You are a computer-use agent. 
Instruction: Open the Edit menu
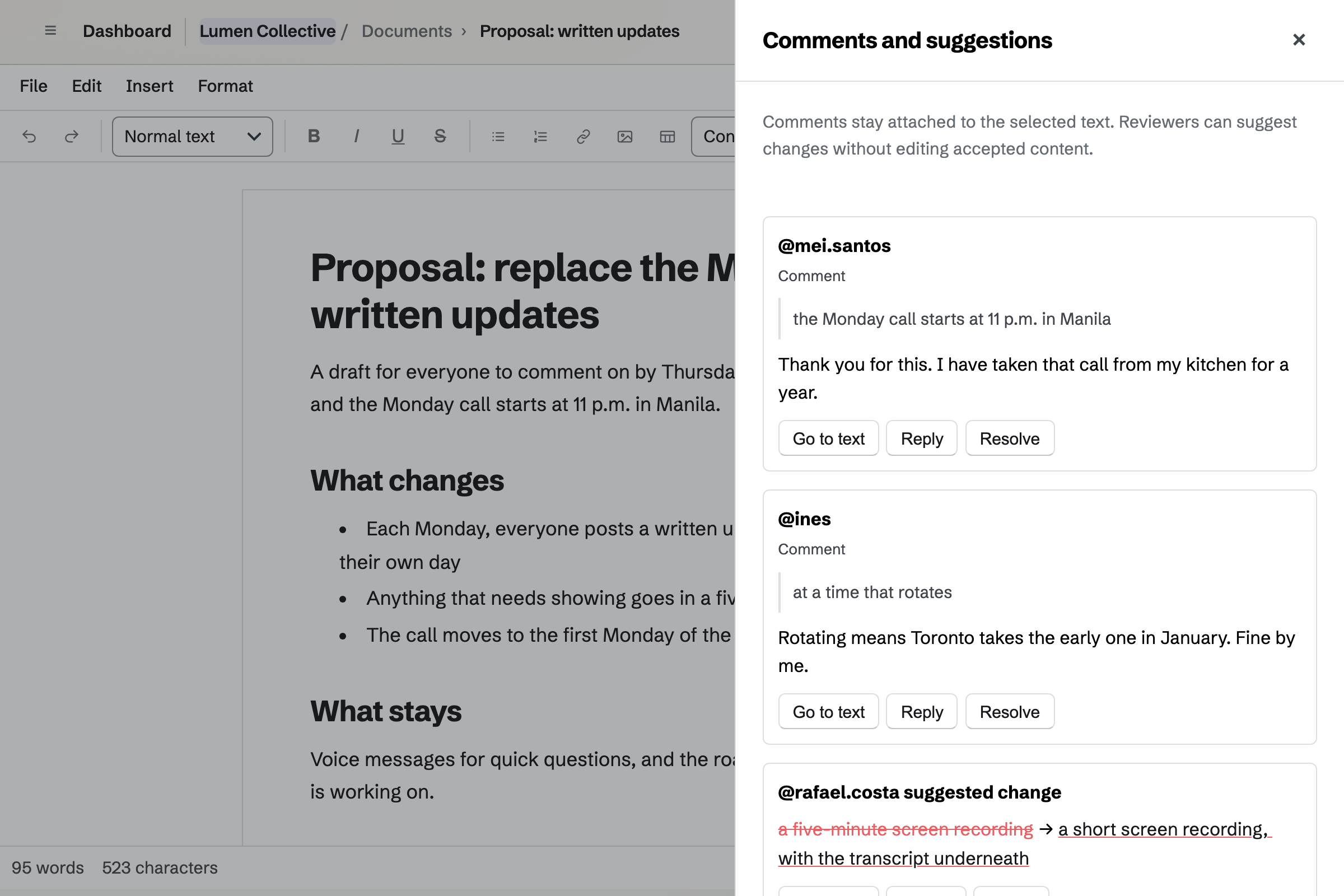[87, 86]
